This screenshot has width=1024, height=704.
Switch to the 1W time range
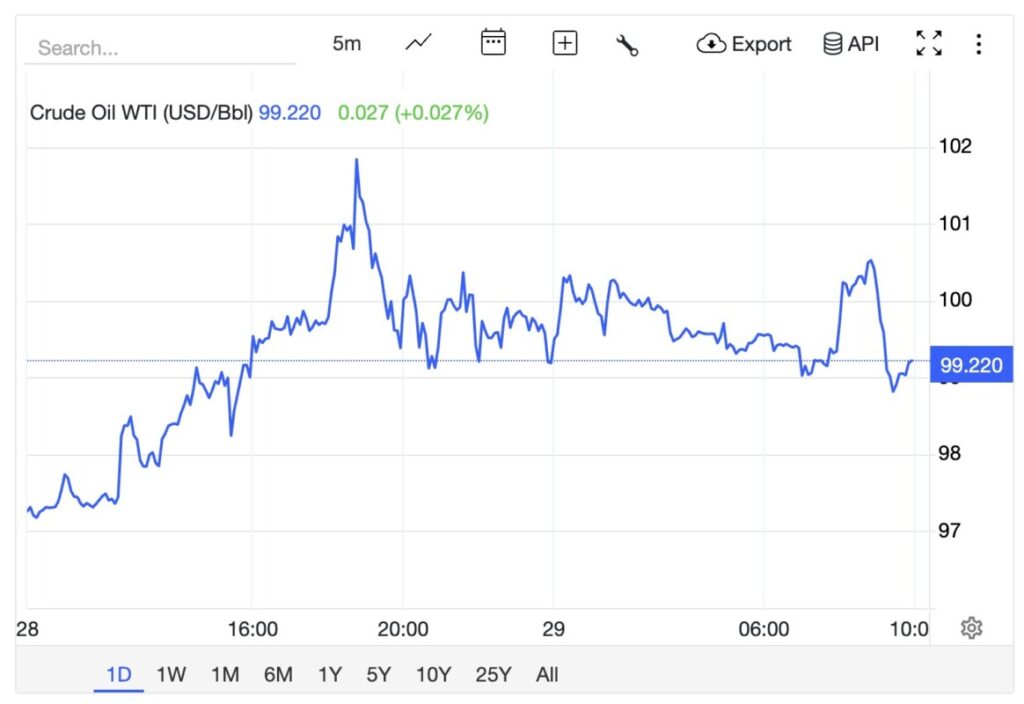[171, 674]
